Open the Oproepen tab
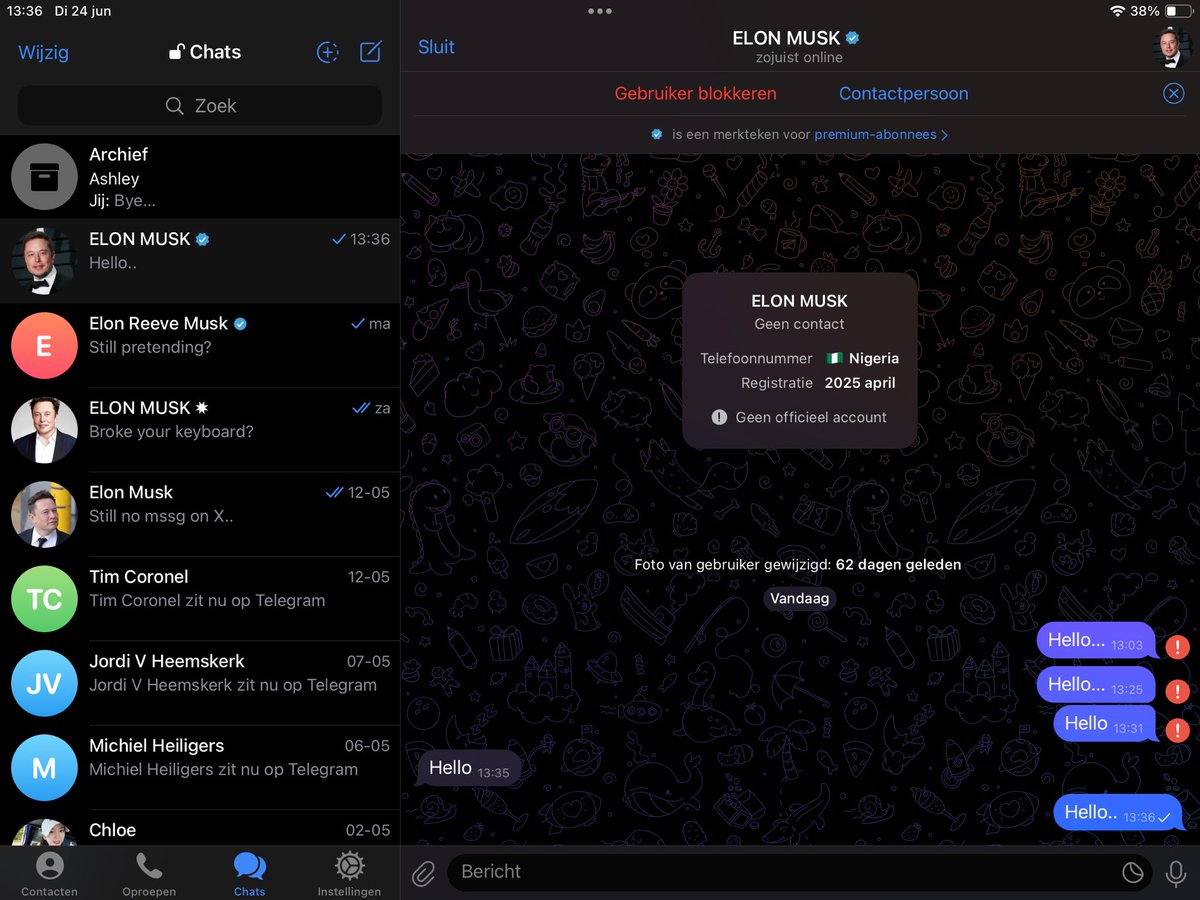The height and width of the screenshot is (900, 1200). [149, 874]
